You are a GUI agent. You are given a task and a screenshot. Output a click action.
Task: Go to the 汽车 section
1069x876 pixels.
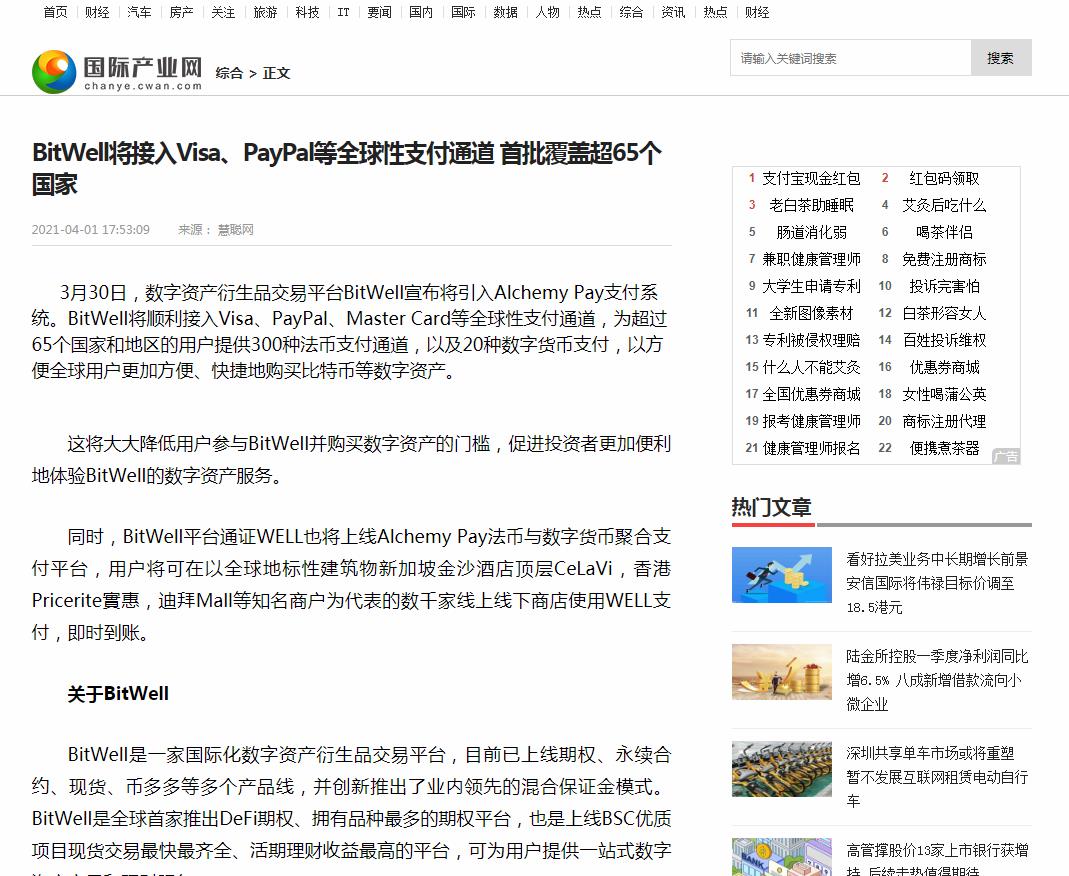(x=139, y=12)
